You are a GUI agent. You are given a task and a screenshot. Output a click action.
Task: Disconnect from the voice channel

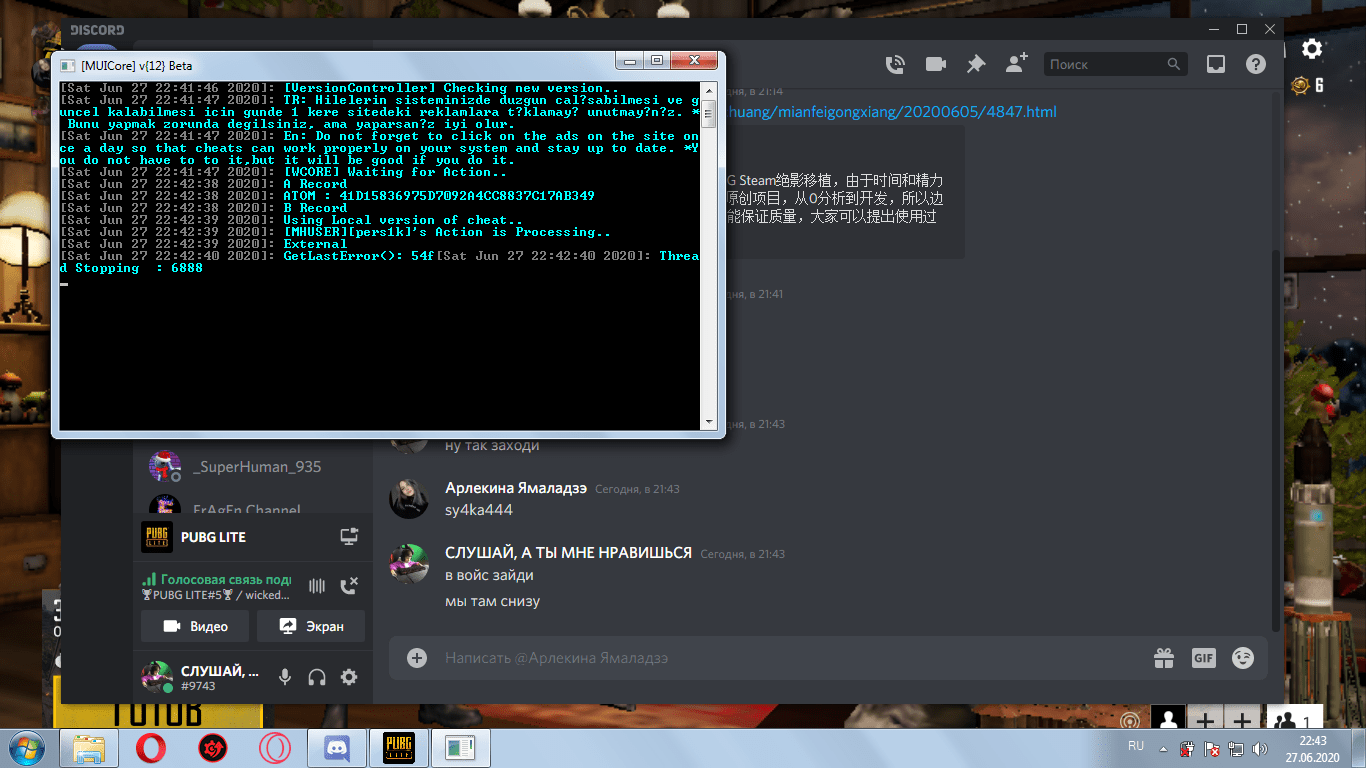click(x=349, y=587)
